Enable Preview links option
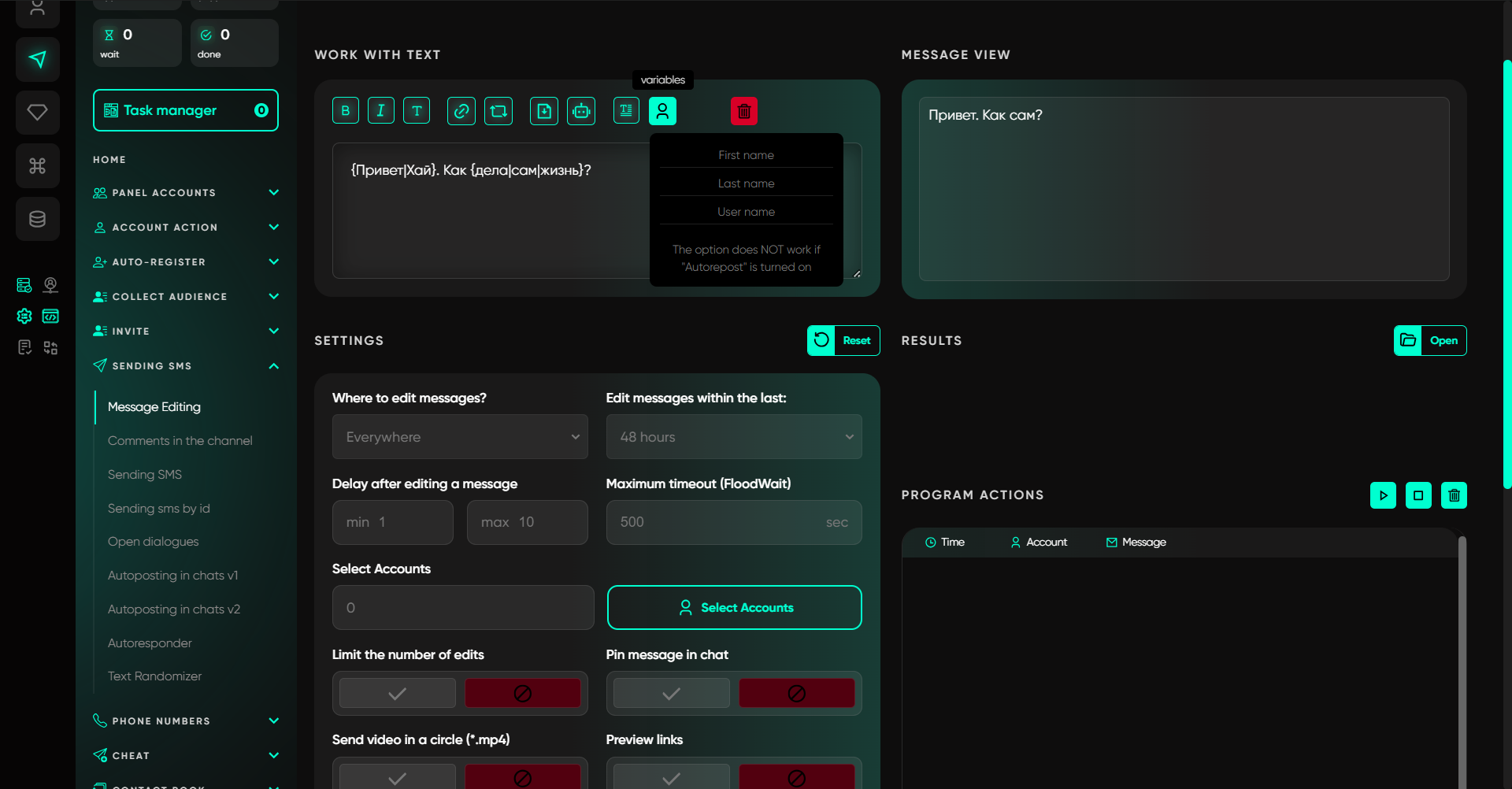This screenshot has height=789, width=1512. pos(671,778)
